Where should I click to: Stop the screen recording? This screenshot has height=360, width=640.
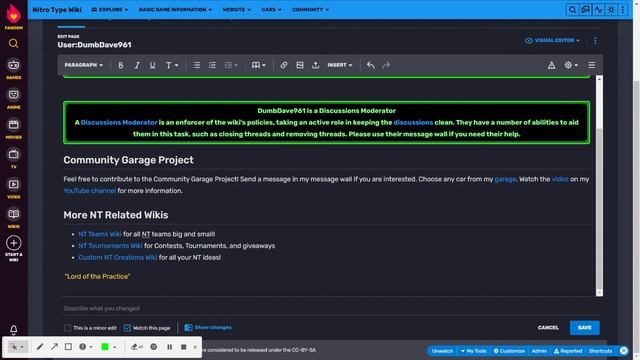[184, 347]
